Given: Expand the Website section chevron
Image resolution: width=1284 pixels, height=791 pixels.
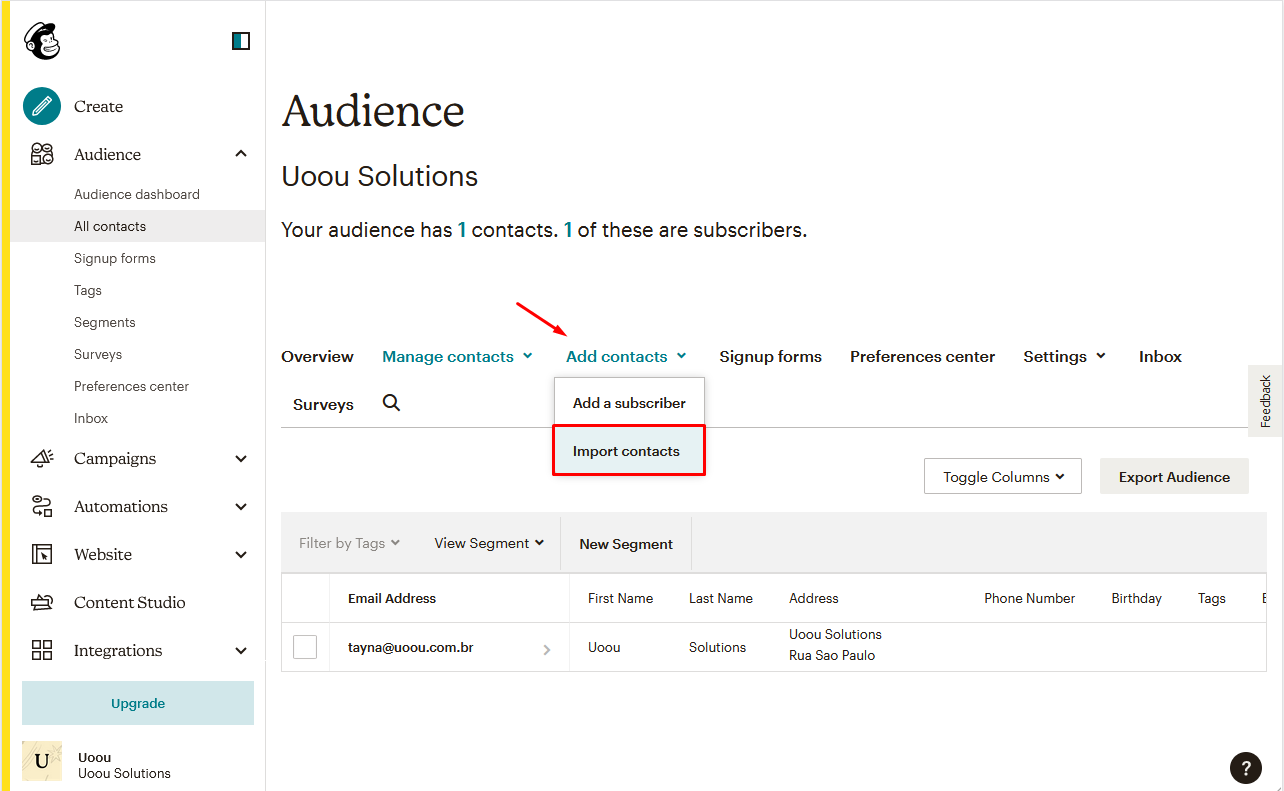Looking at the screenshot, I should tap(241, 554).
